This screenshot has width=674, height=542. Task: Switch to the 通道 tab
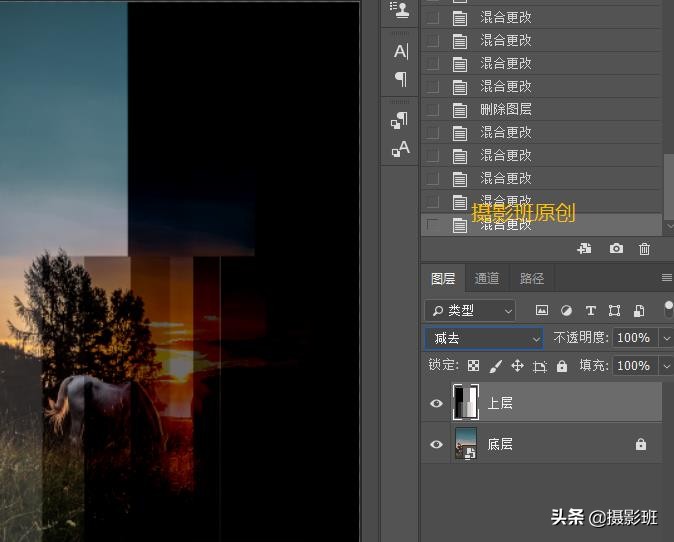(x=487, y=279)
